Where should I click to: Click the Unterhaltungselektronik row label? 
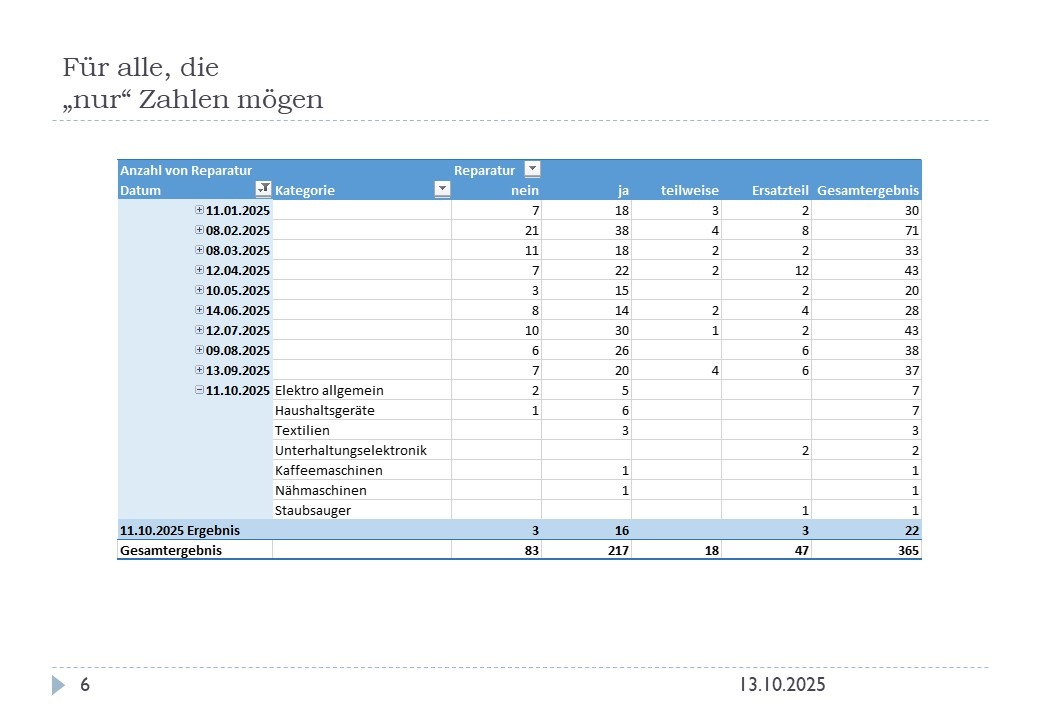[x=351, y=450]
